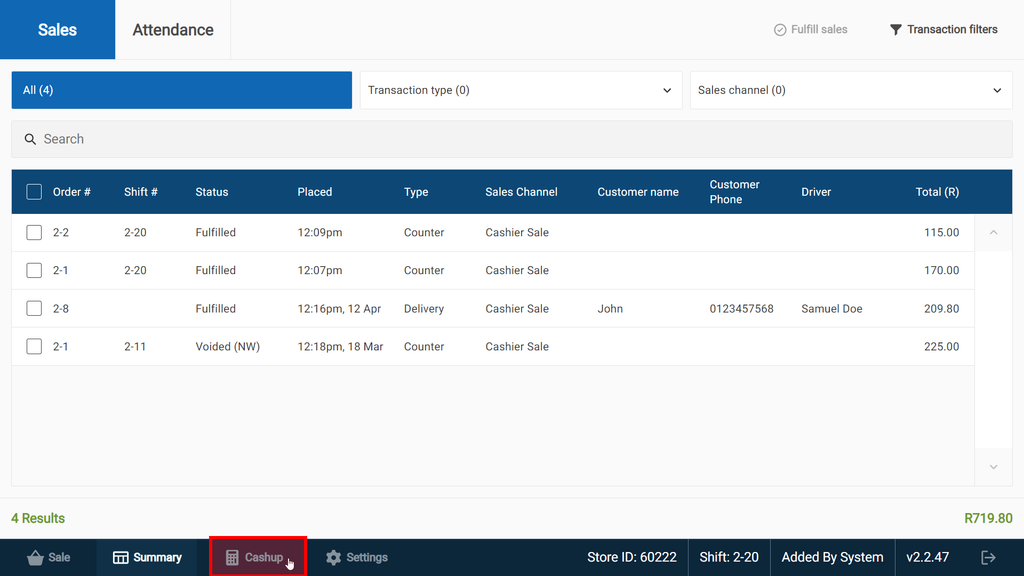
Task: Click the logout icon in bottom bar
Action: tap(988, 557)
